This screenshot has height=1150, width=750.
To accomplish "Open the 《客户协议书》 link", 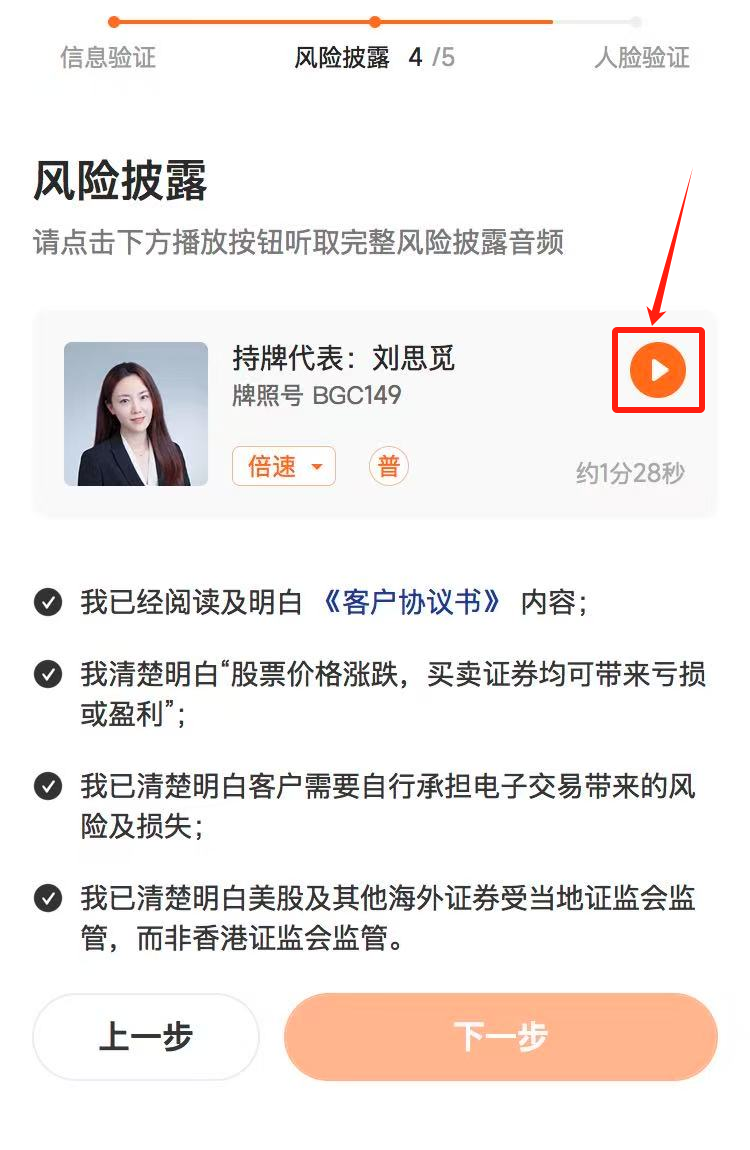I will tap(412, 602).
